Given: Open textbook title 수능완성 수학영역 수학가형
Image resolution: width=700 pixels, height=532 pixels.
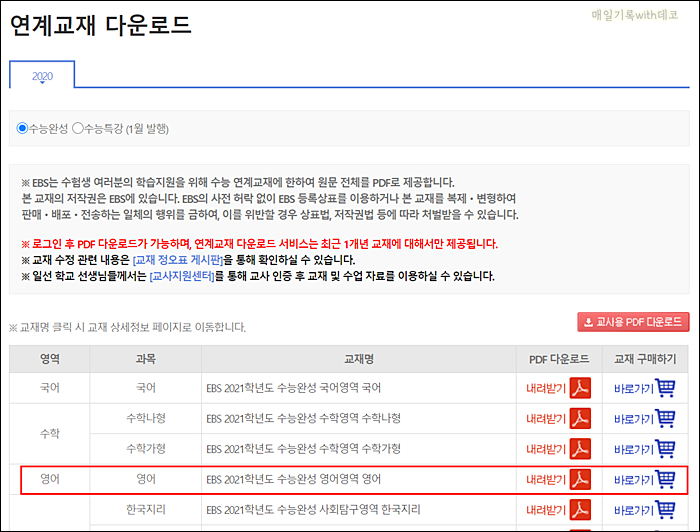Looking at the screenshot, I should 304,449.
